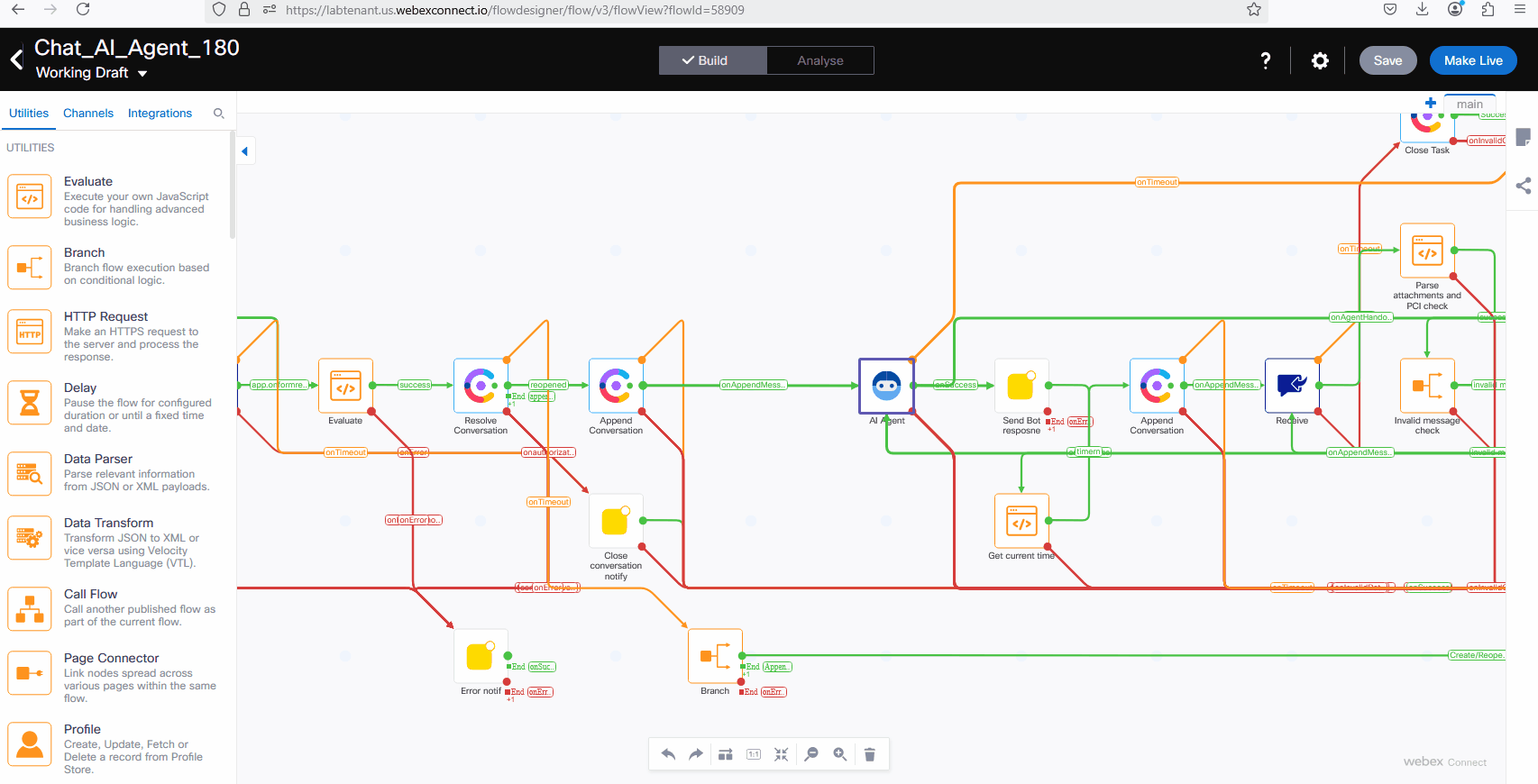Expand the Working Draft version dropdown
The height and width of the screenshot is (784, 1538).
(x=142, y=74)
